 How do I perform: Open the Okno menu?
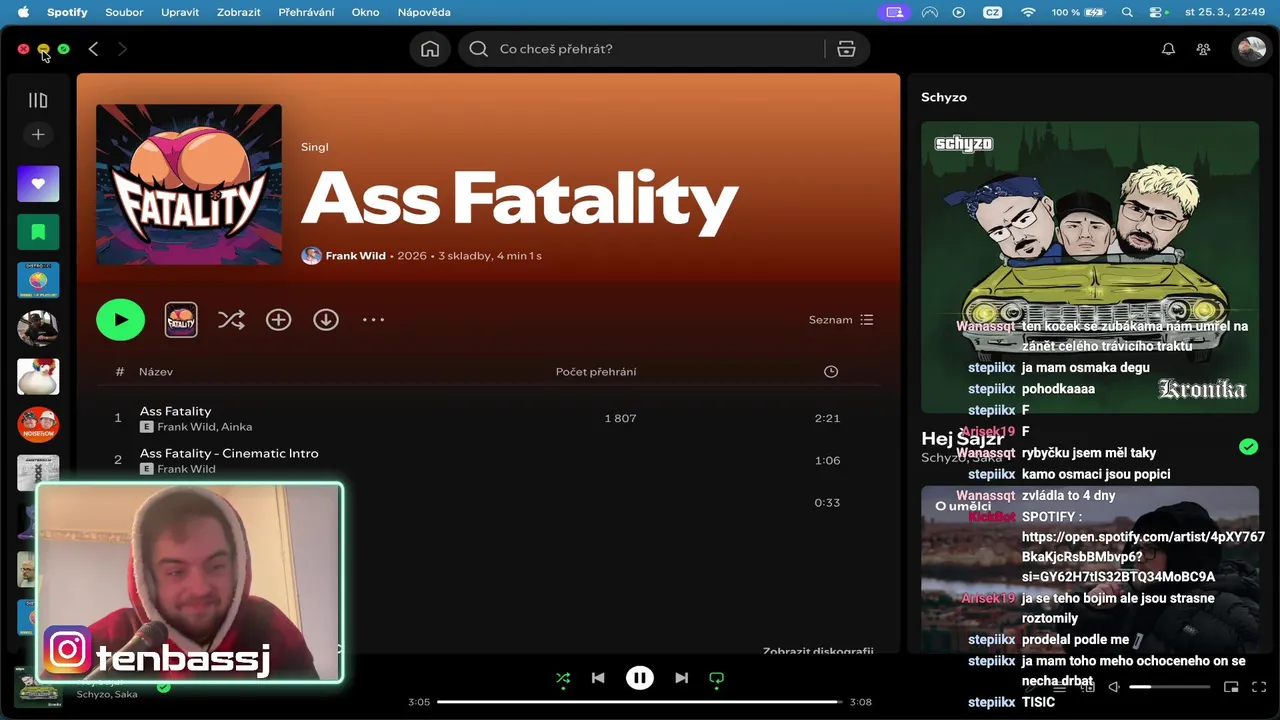(x=367, y=12)
